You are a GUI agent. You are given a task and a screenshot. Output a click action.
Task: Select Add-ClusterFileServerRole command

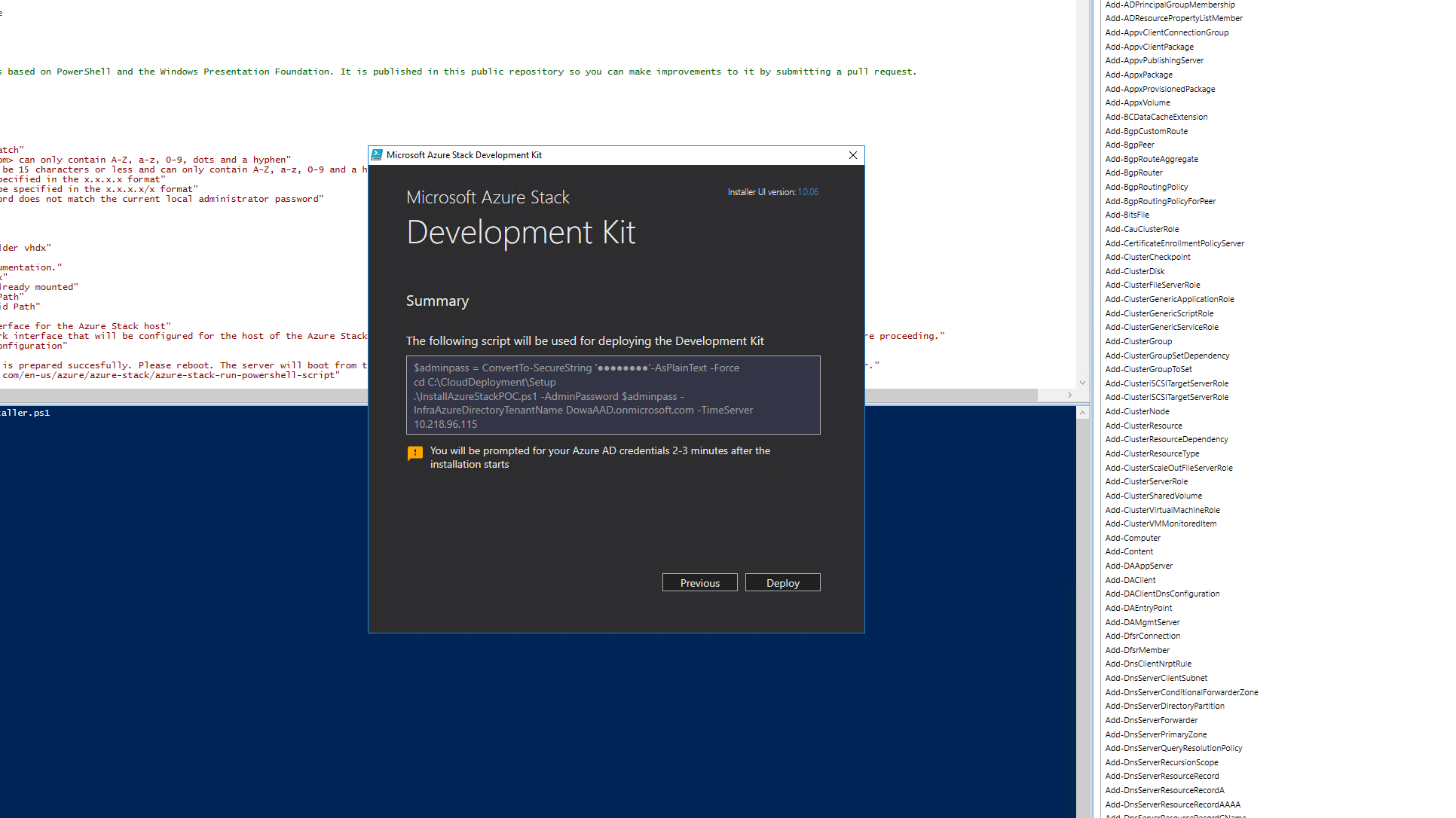1152,285
